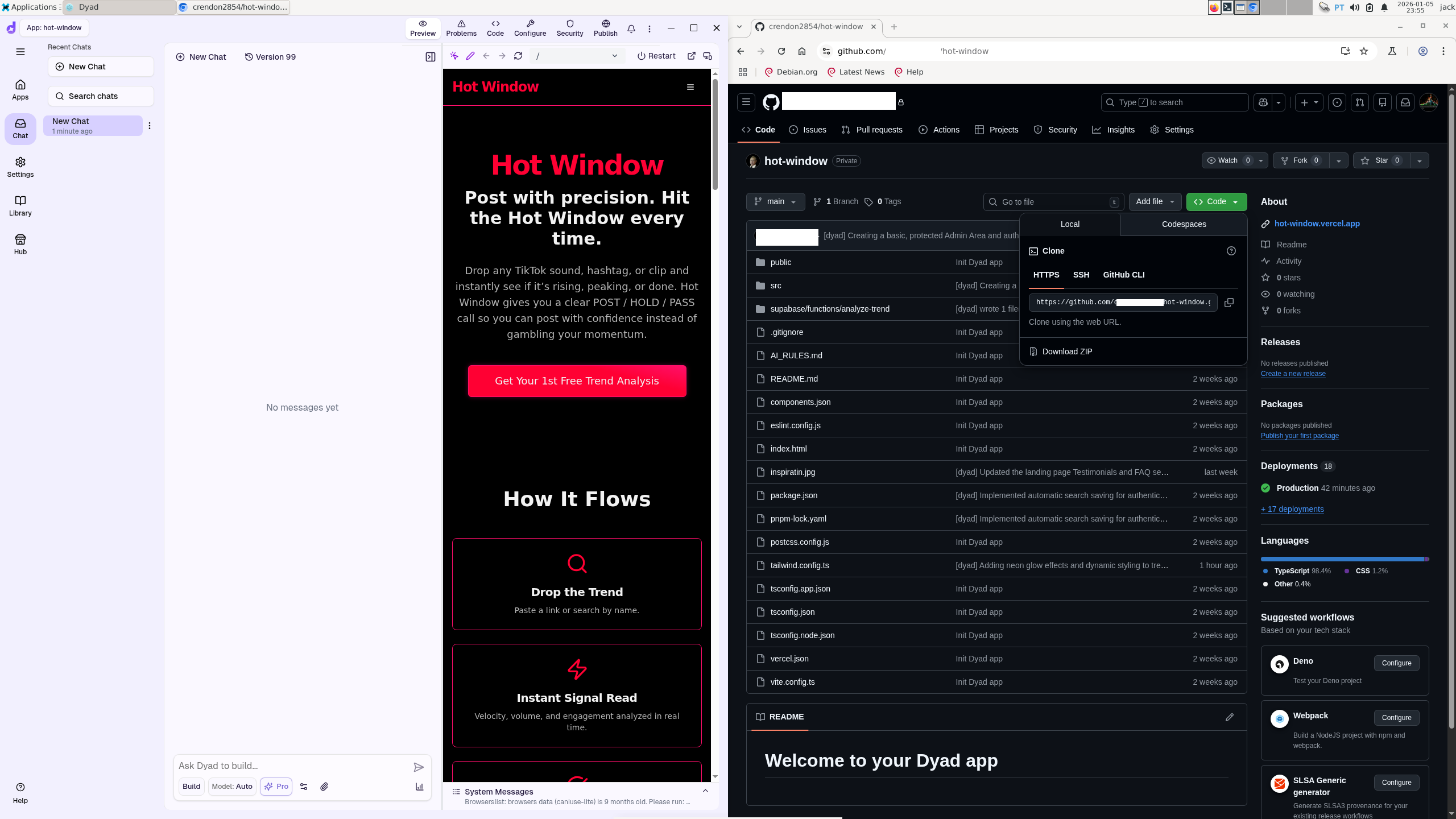Screen dimensions: 1456x819
Task: Click Create a new release link
Action: (1293, 374)
